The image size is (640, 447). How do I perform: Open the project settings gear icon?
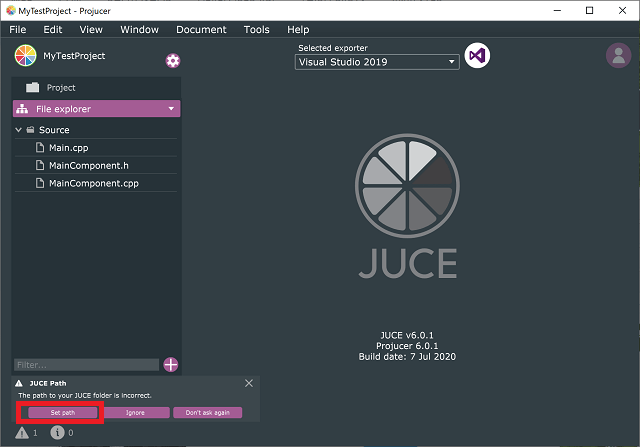click(173, 61)
